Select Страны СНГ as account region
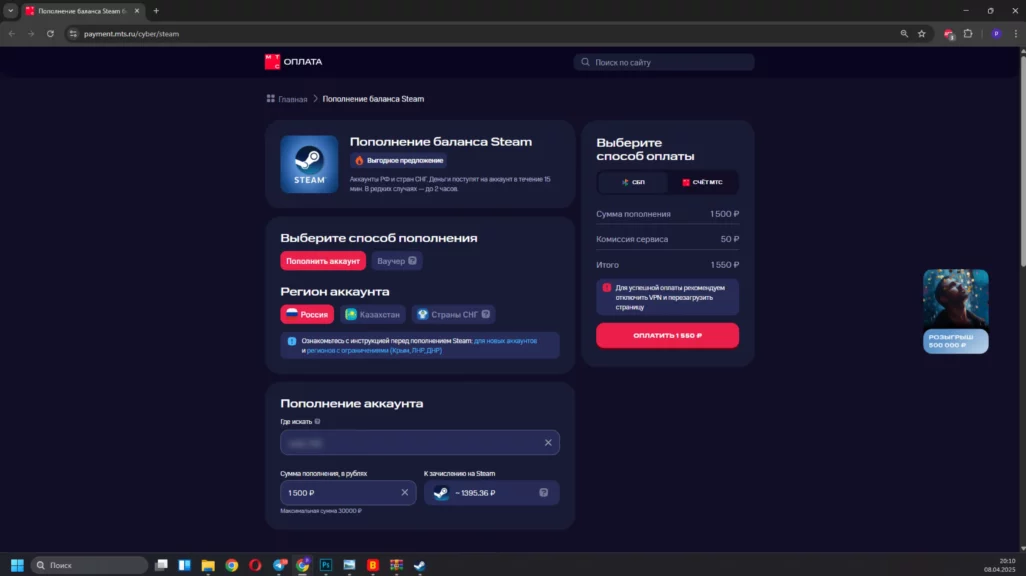This screenshot has height=576, width=1026. click(453, 314)
